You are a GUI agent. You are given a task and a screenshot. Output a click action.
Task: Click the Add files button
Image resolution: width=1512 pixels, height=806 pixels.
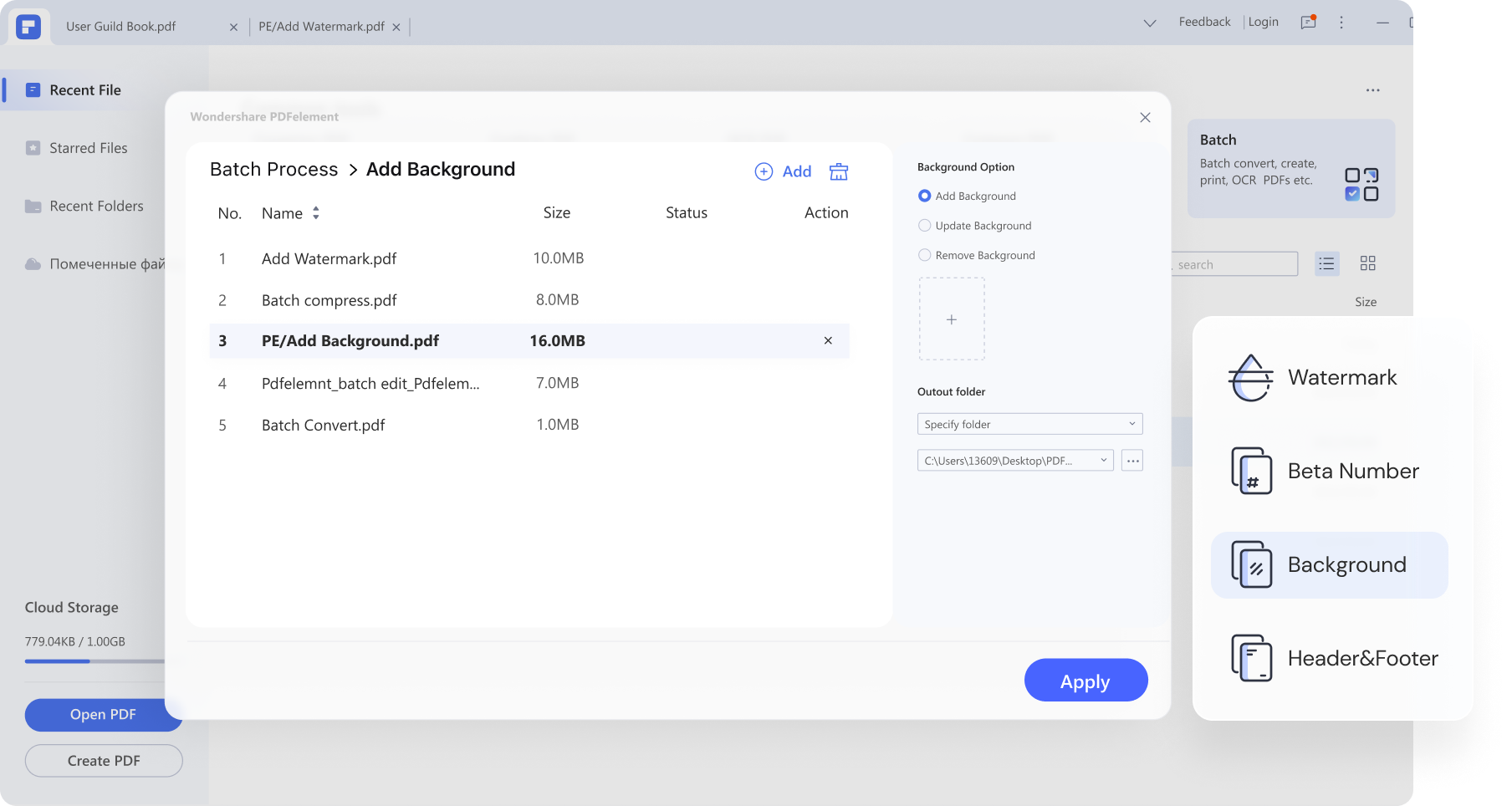(x=784, y=171)
